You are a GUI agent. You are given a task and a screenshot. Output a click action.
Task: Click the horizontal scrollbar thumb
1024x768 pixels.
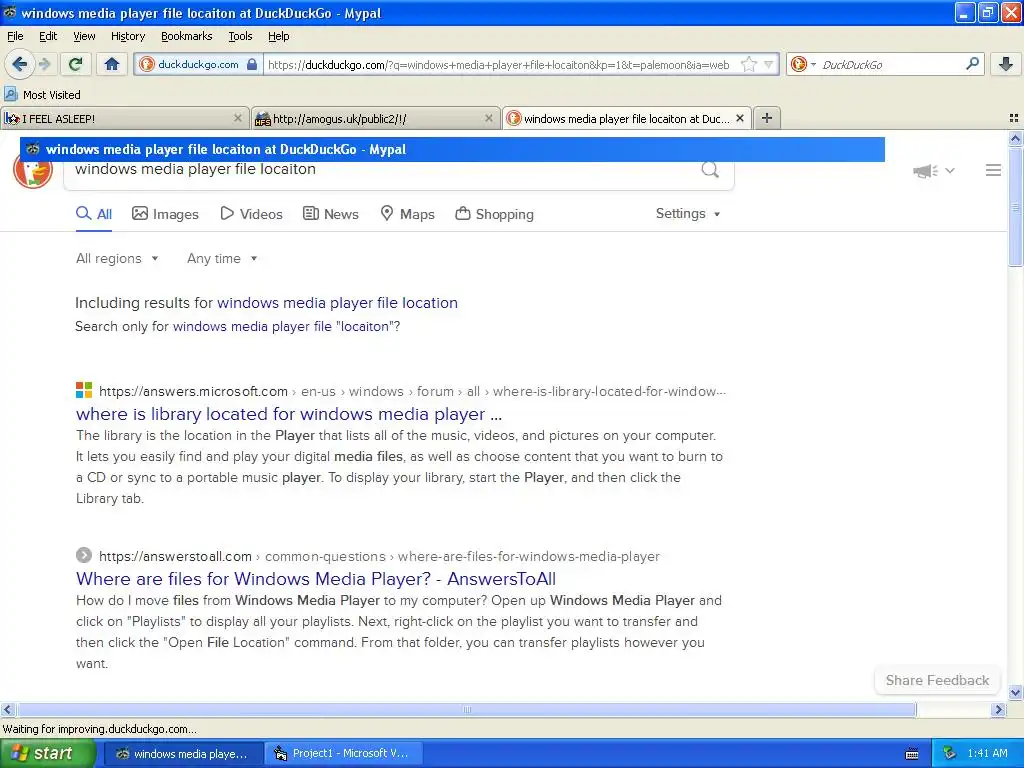pyautogui.click(x=466, y=710)
